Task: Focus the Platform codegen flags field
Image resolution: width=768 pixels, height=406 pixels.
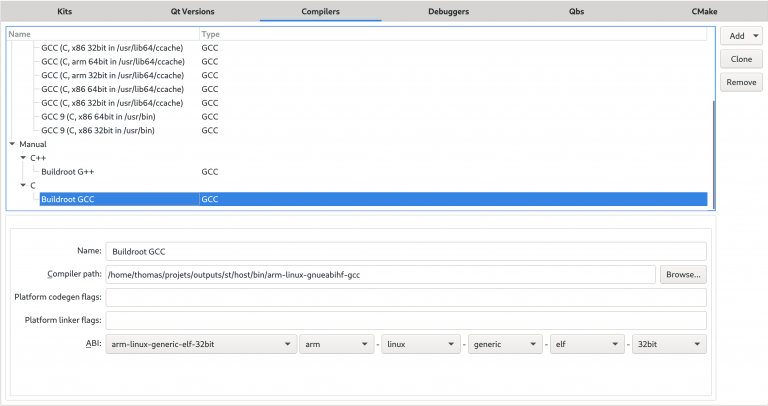Action: click(406, 297)
